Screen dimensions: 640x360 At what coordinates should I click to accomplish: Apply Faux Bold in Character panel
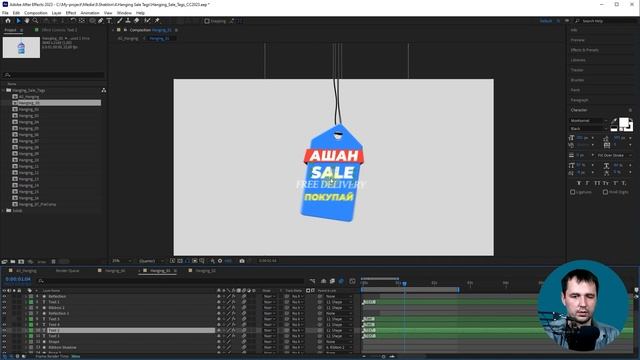point(579,183)
